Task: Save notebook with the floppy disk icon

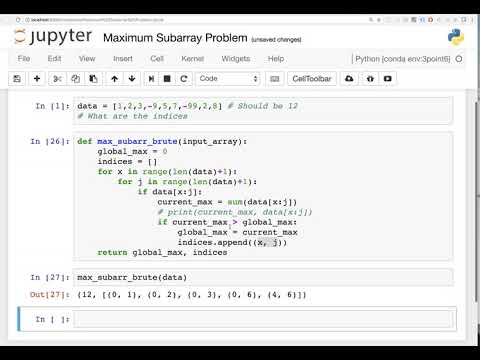Action: pyautogui.click(x=17, y=79)
